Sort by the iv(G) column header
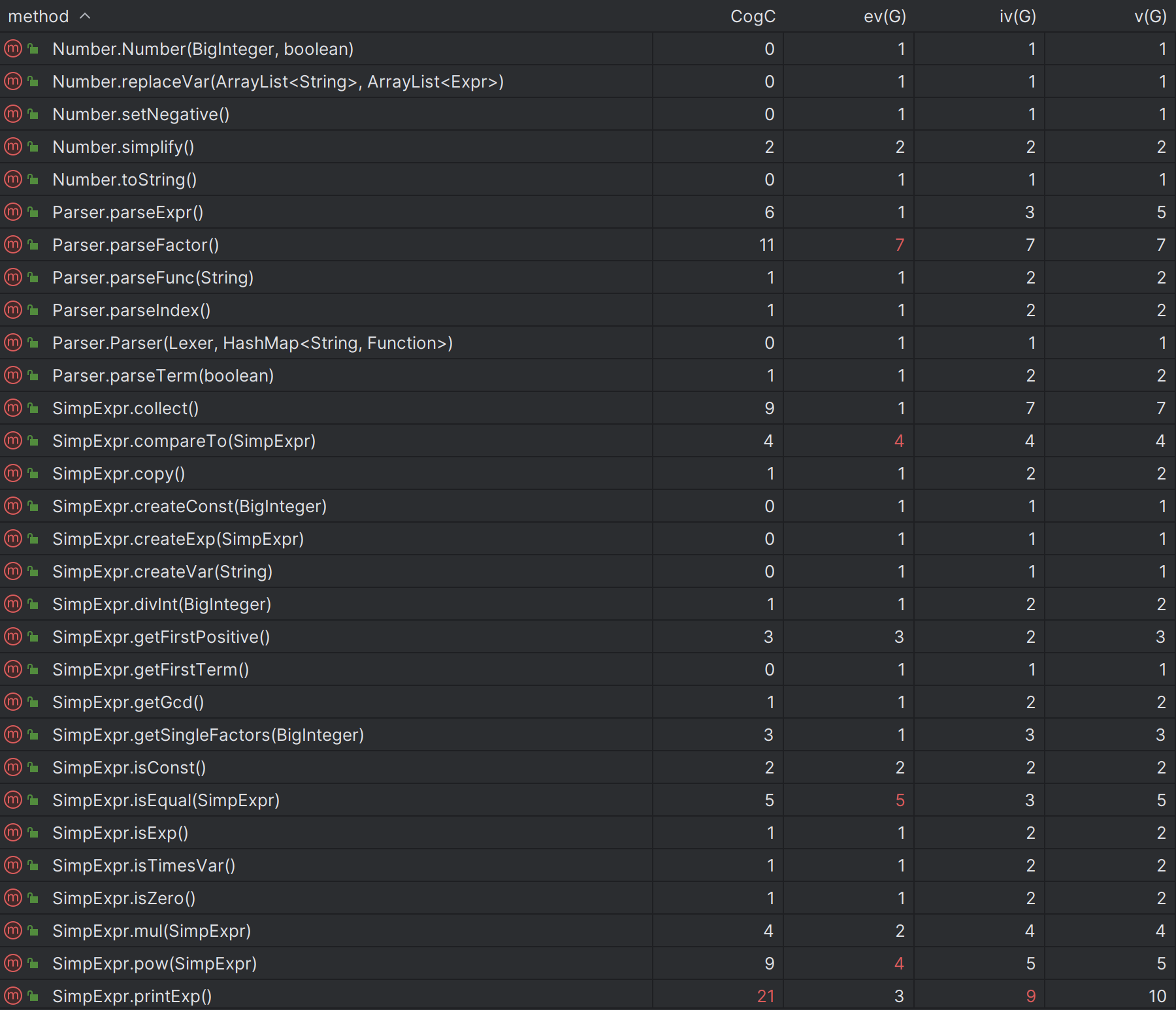The image size is (1176, 1010). [x=1017, y=16]
